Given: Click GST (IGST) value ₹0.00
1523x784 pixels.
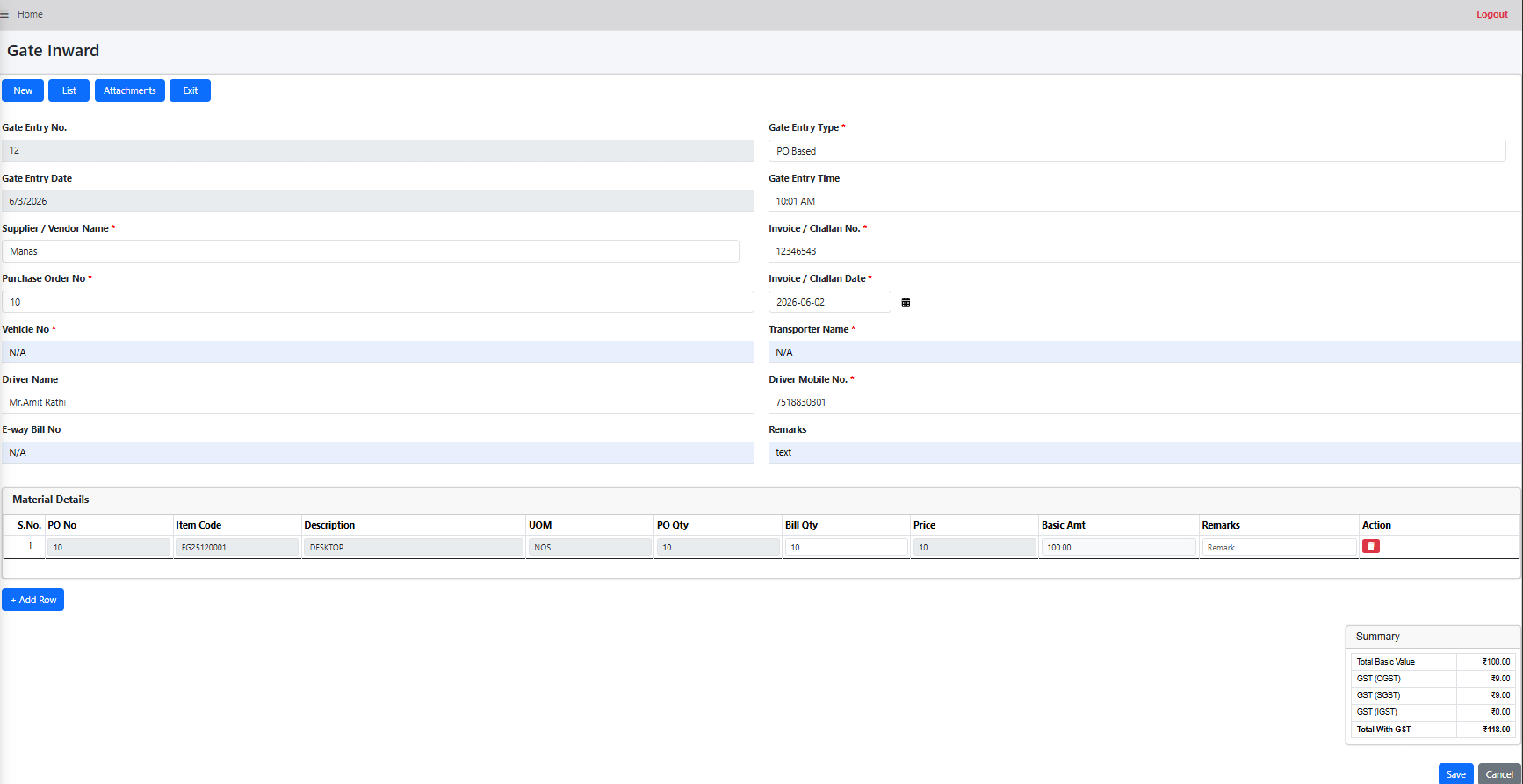Looking at the screenshot, I should coord(1500,712).
